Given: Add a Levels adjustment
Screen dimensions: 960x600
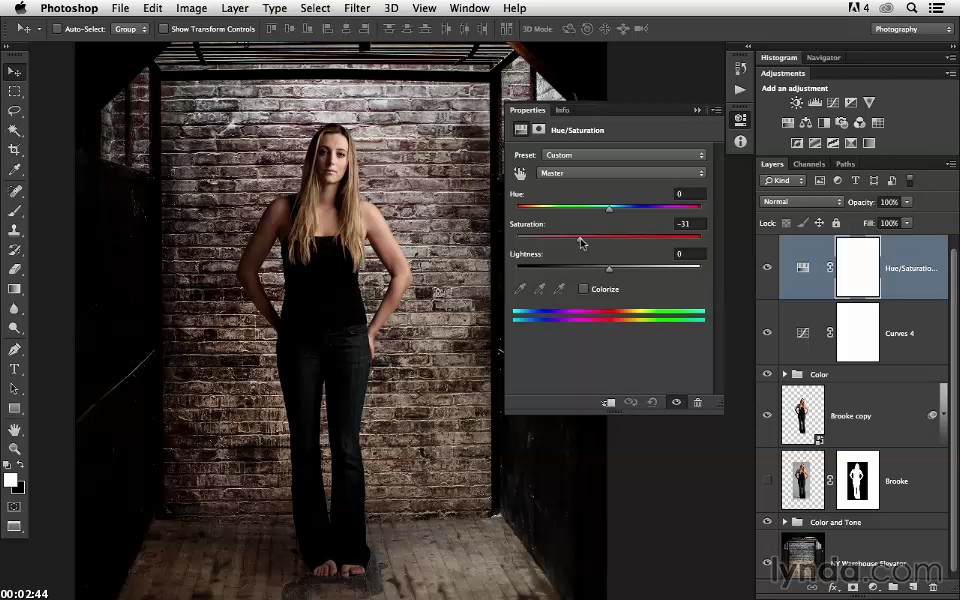Looking at the screenshot, I should (x=814, y=103).
